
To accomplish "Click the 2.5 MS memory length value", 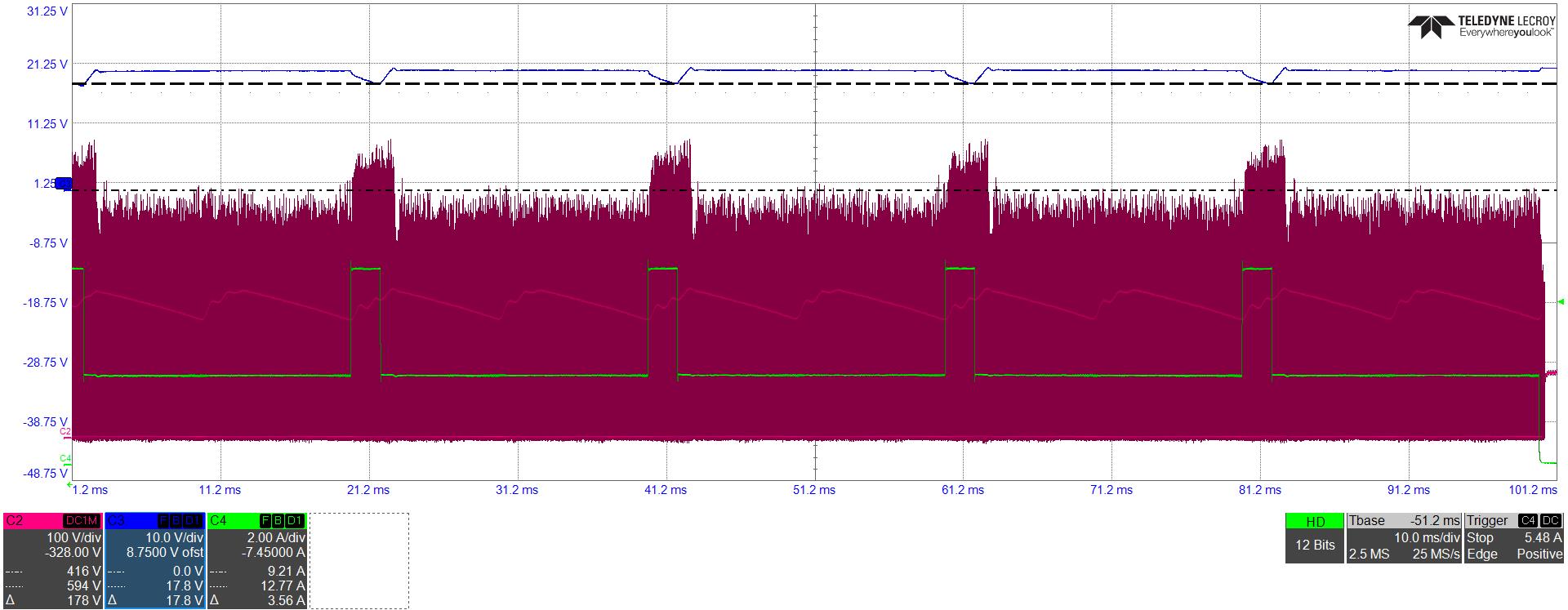I will [x=1370, y=554].
